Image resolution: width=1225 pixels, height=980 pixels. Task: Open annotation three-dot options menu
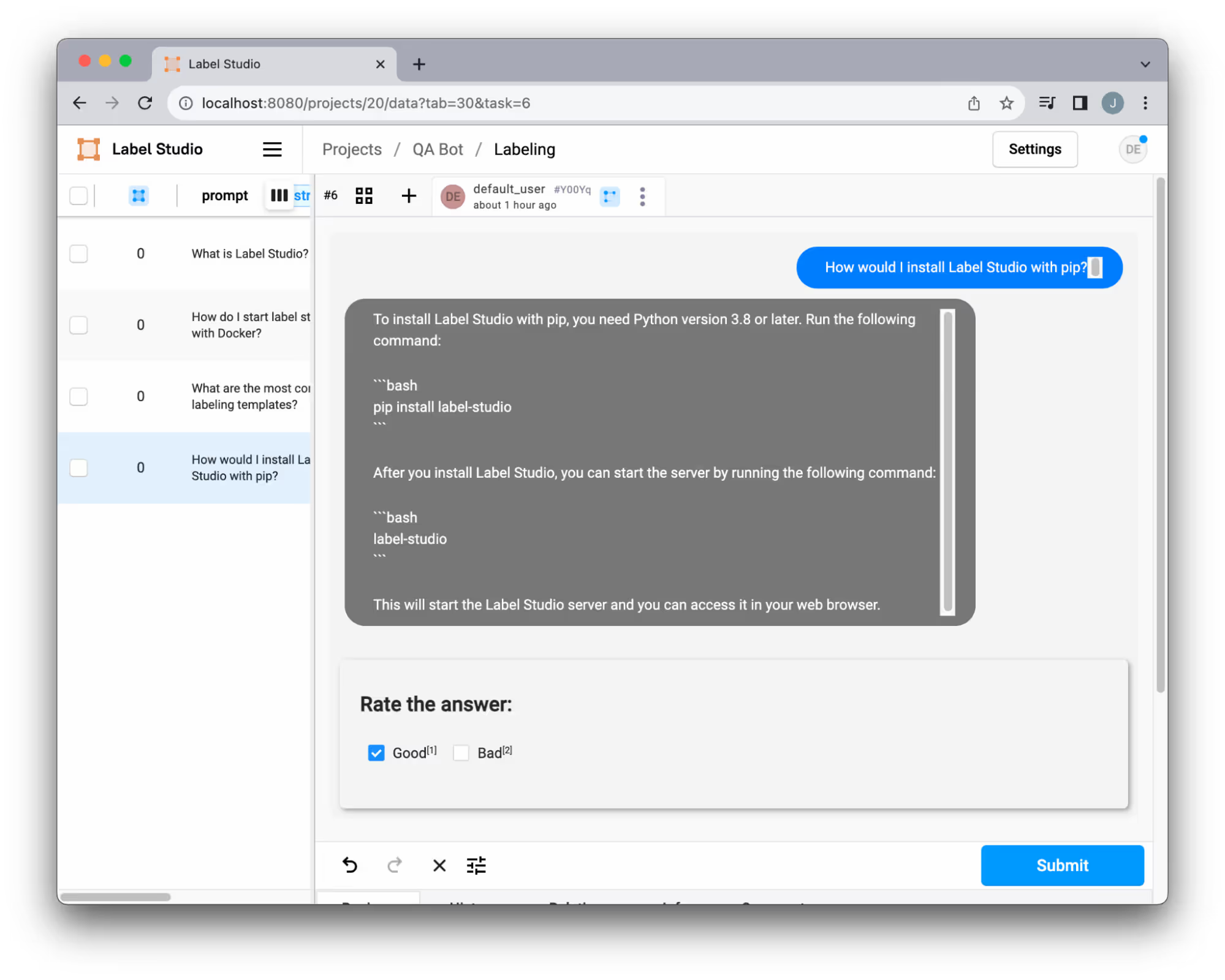tap(642, 197)
